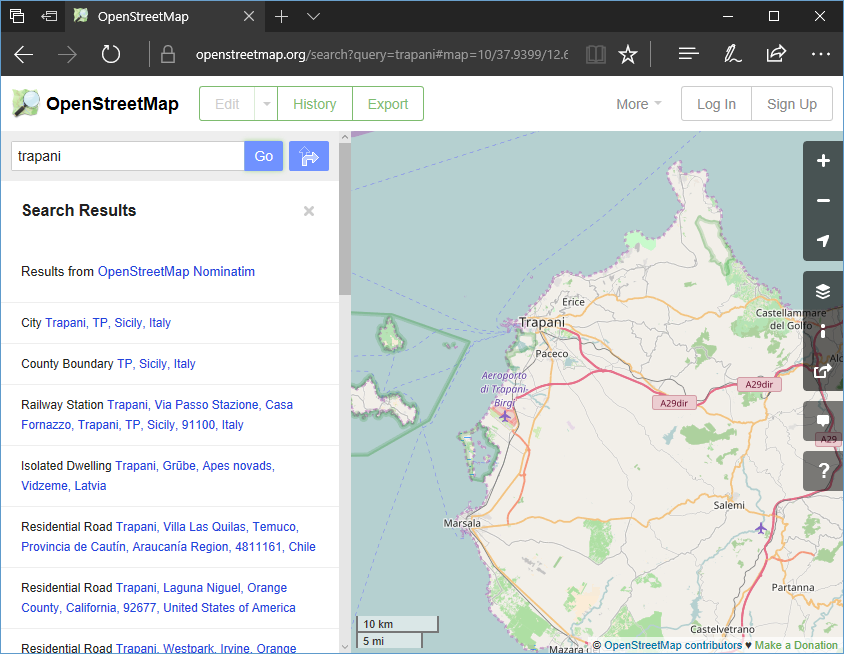Click left A29dir road shield on map
Image resolution: width=844 pixels, height=654 pixels.
[674, 403]
